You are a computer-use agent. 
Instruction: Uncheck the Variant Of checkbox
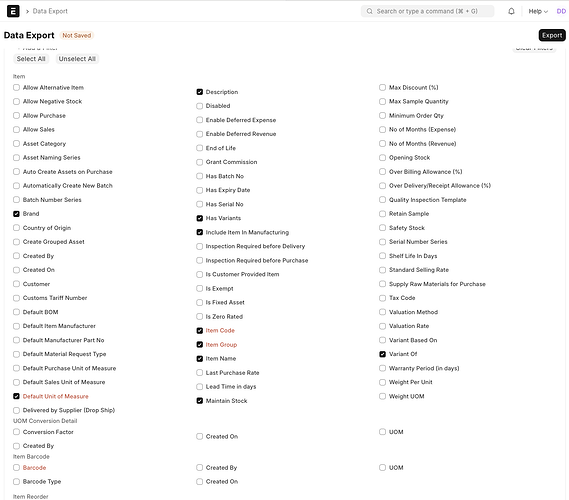point(382,354)
